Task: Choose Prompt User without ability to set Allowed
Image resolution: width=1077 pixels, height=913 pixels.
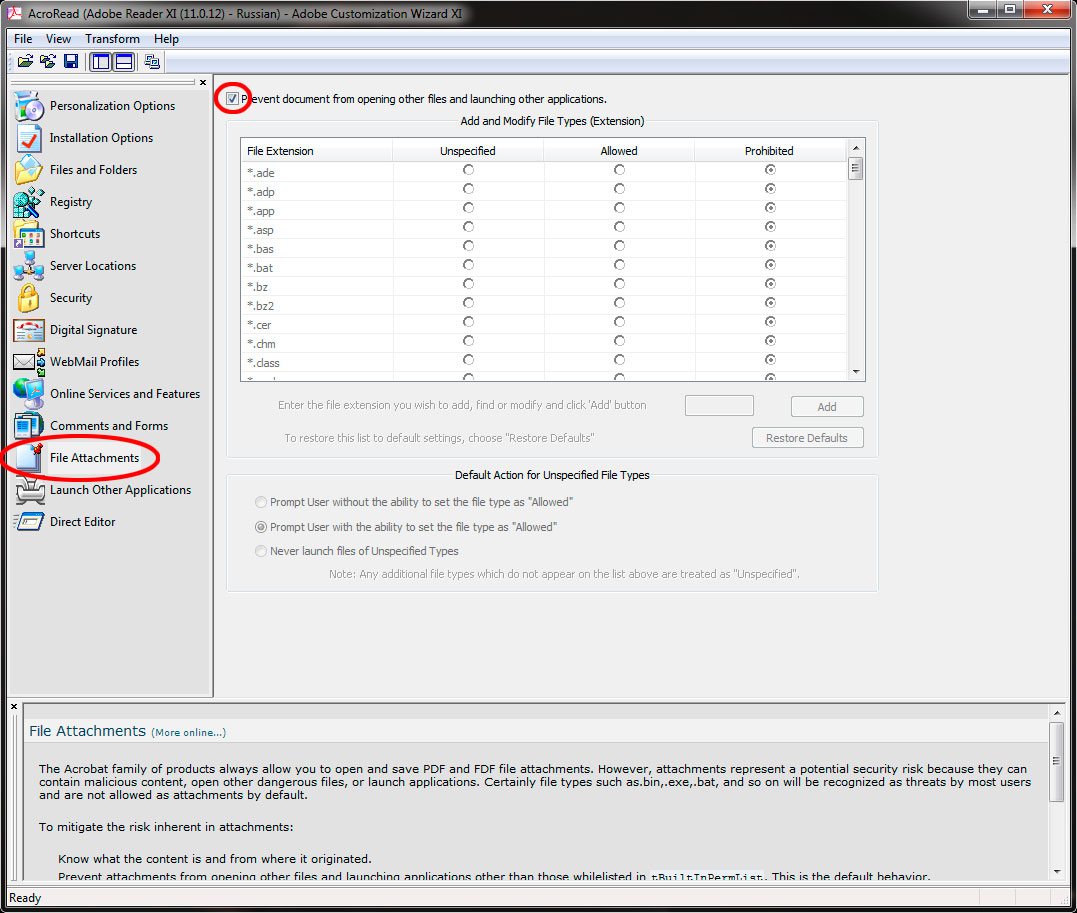Action: [260, 502]
